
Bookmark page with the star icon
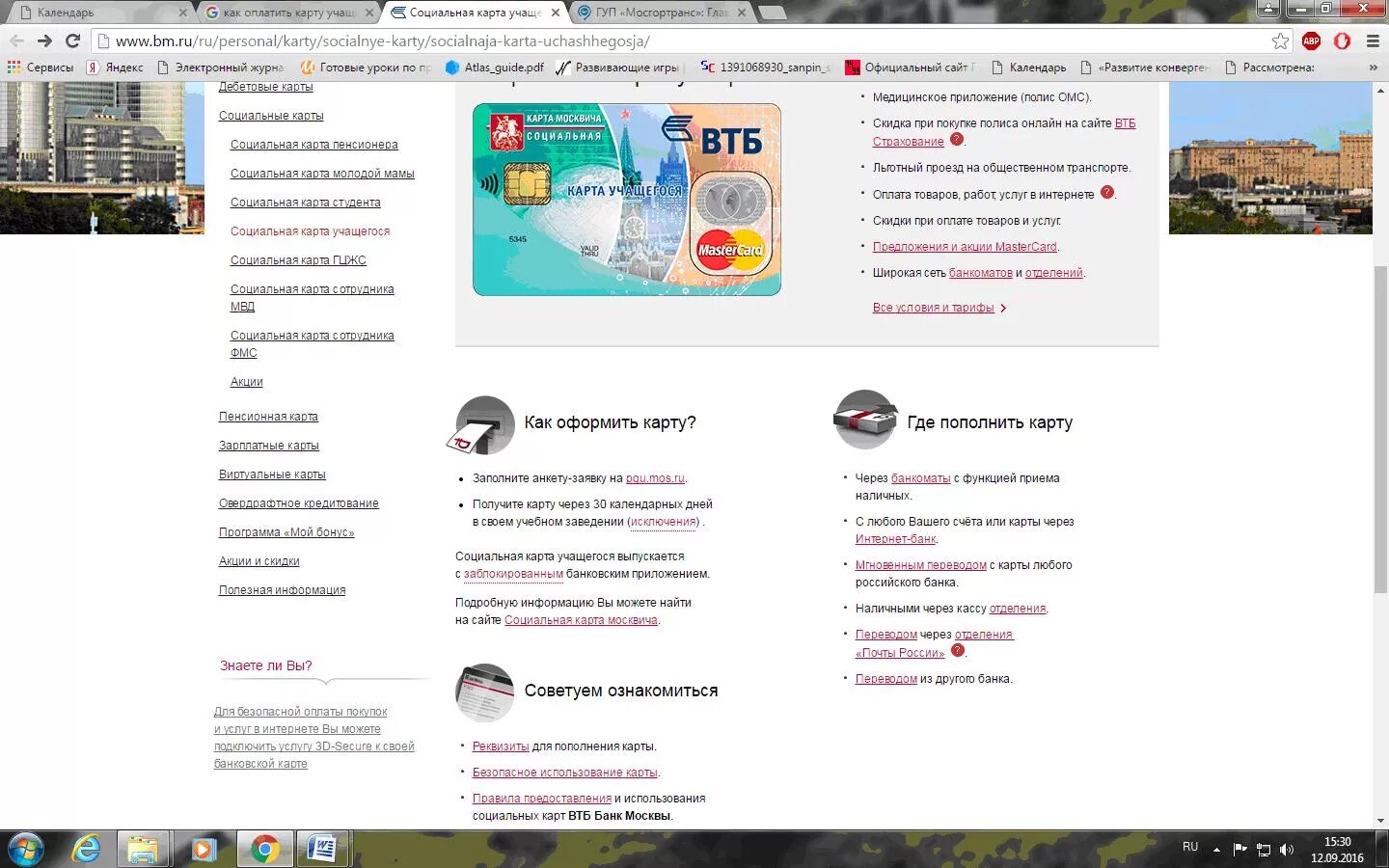(1280, 41)
